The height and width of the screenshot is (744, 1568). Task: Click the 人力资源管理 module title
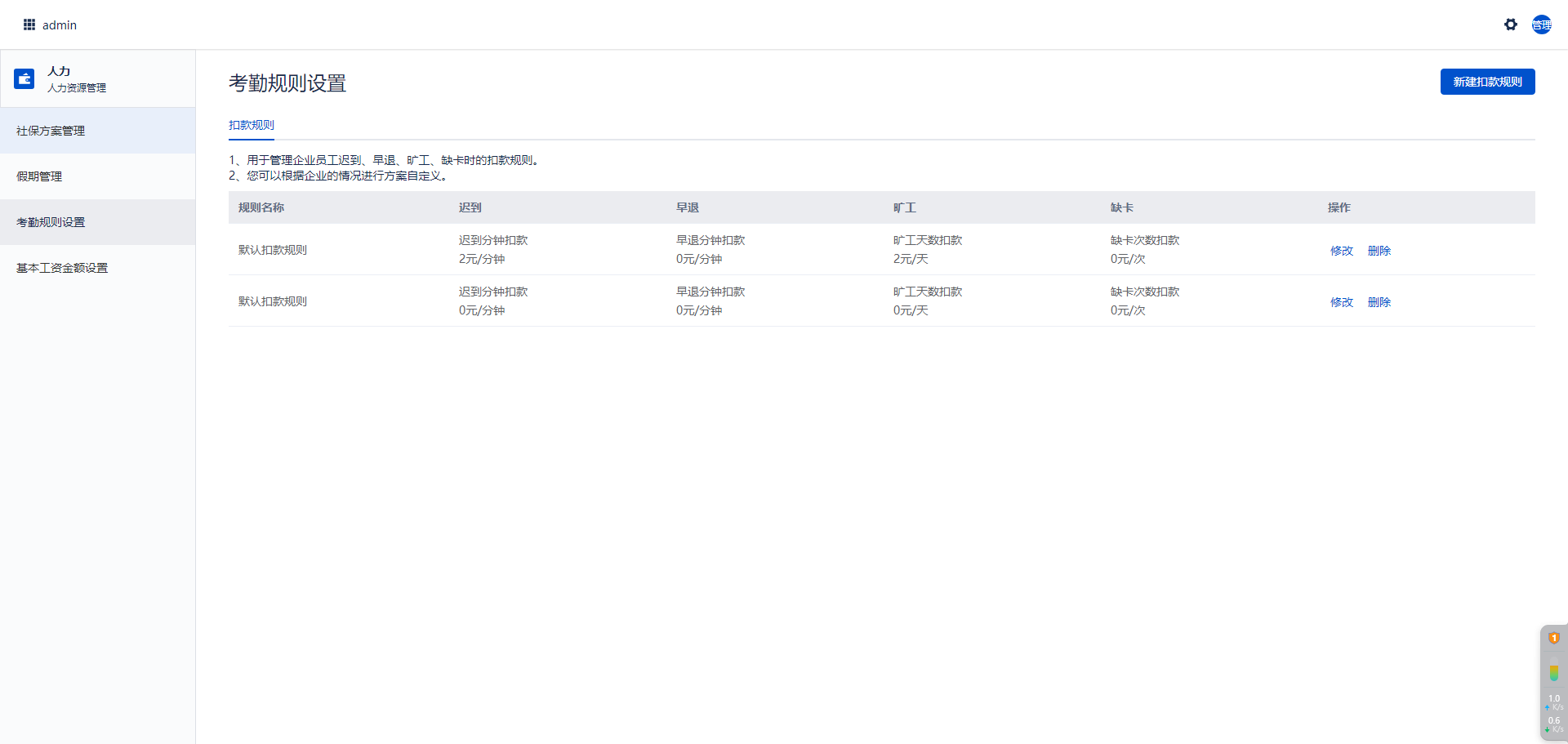[77, 87]
